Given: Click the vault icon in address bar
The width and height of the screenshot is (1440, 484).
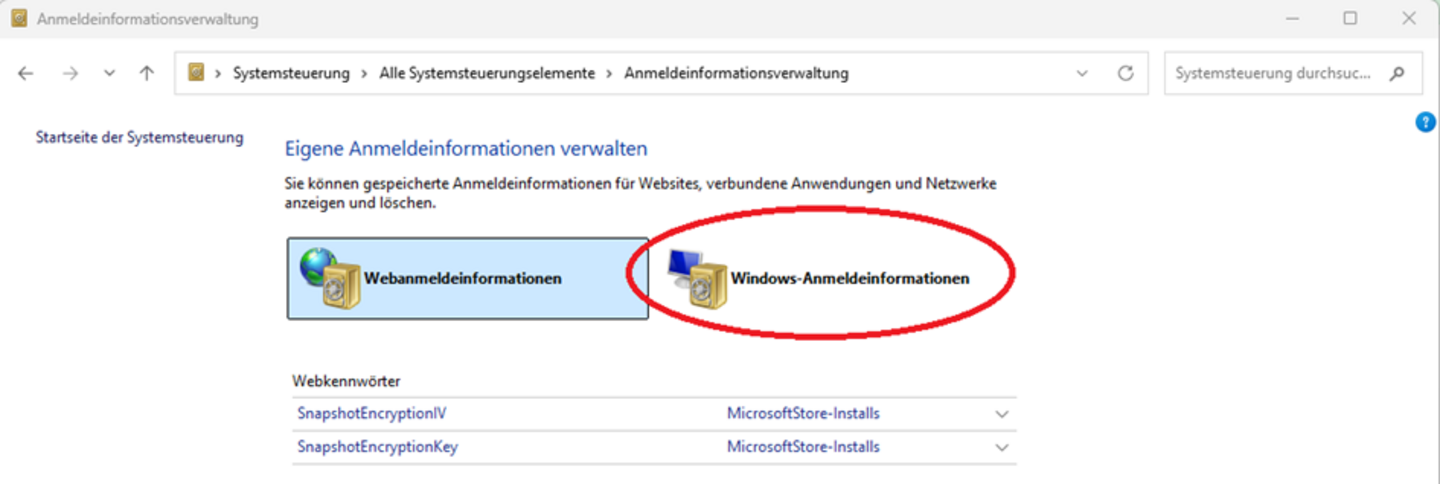Looking at the screenshot, I should 197,73.
